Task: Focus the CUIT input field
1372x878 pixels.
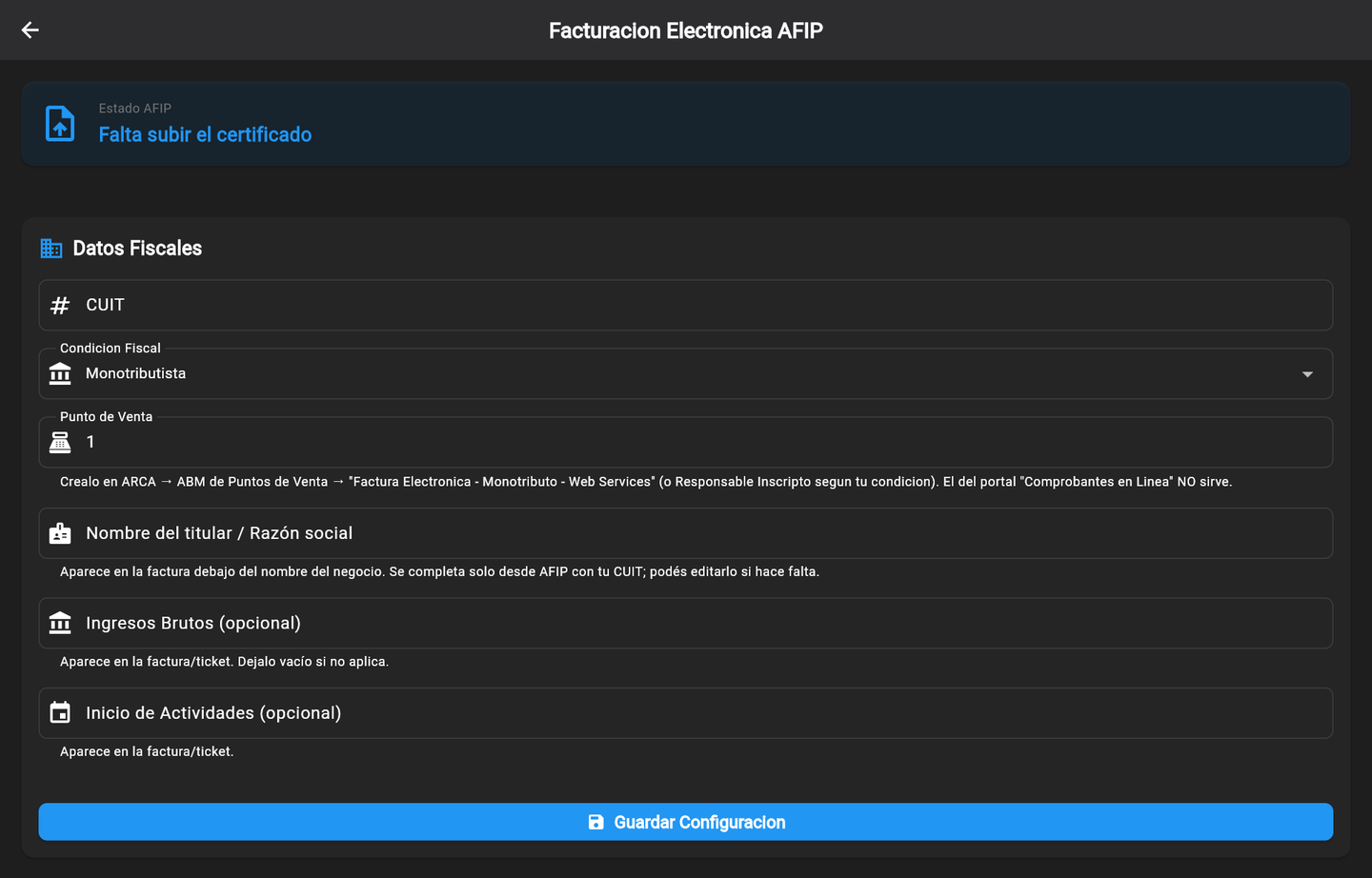Action: [686, 305]
